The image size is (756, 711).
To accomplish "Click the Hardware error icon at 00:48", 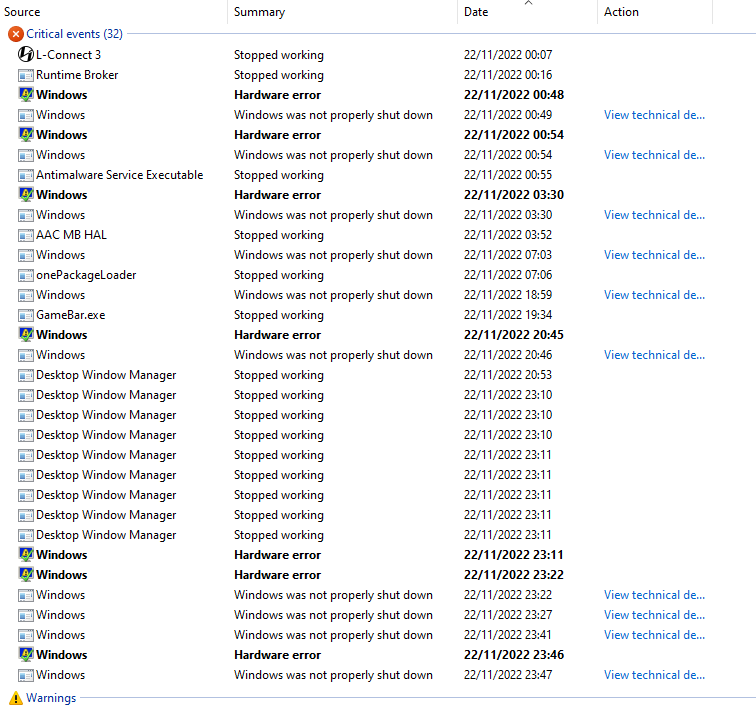I will click(26, 94).
